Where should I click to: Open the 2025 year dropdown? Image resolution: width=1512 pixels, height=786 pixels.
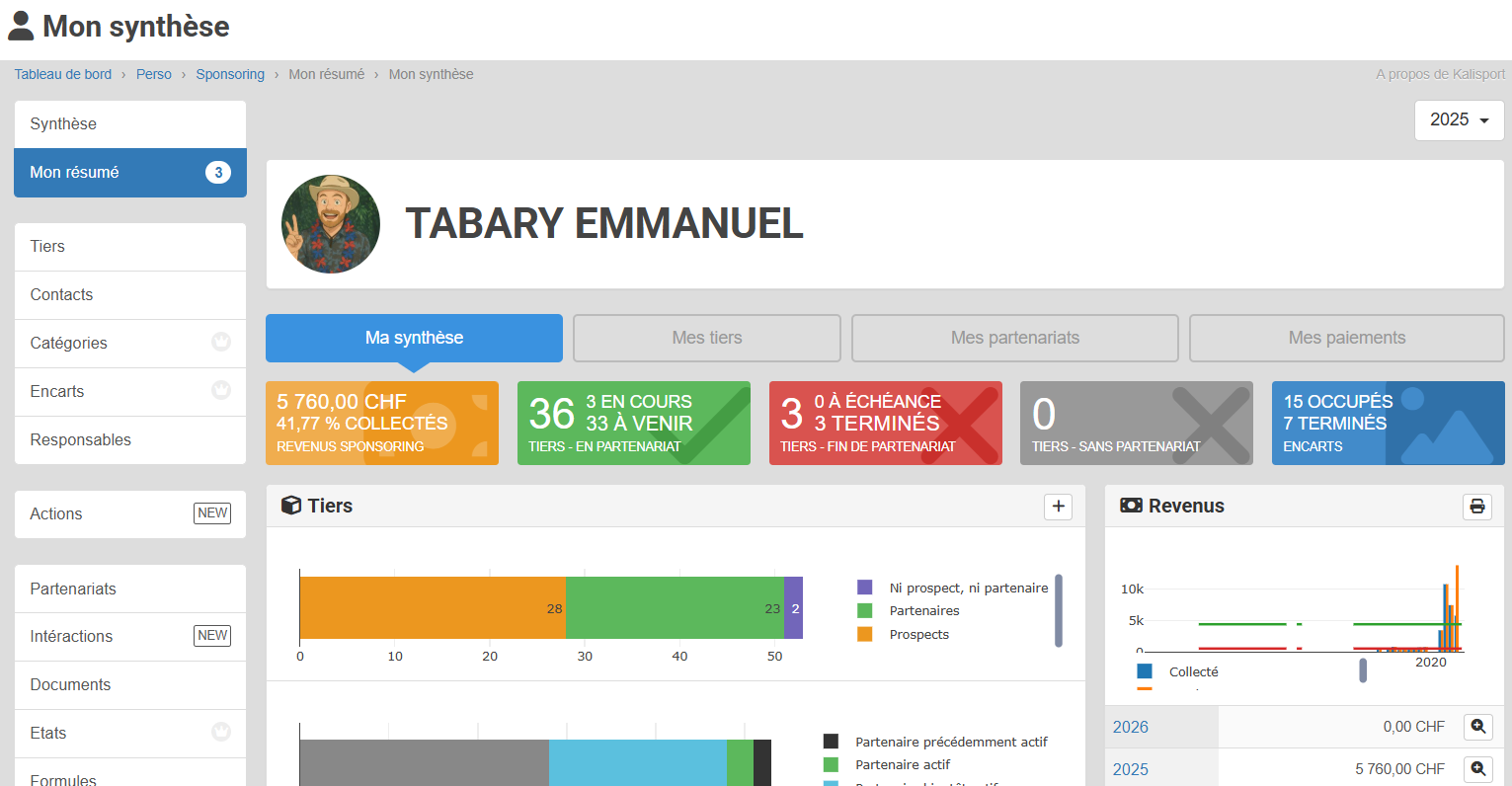click(x=1459, y=119)
